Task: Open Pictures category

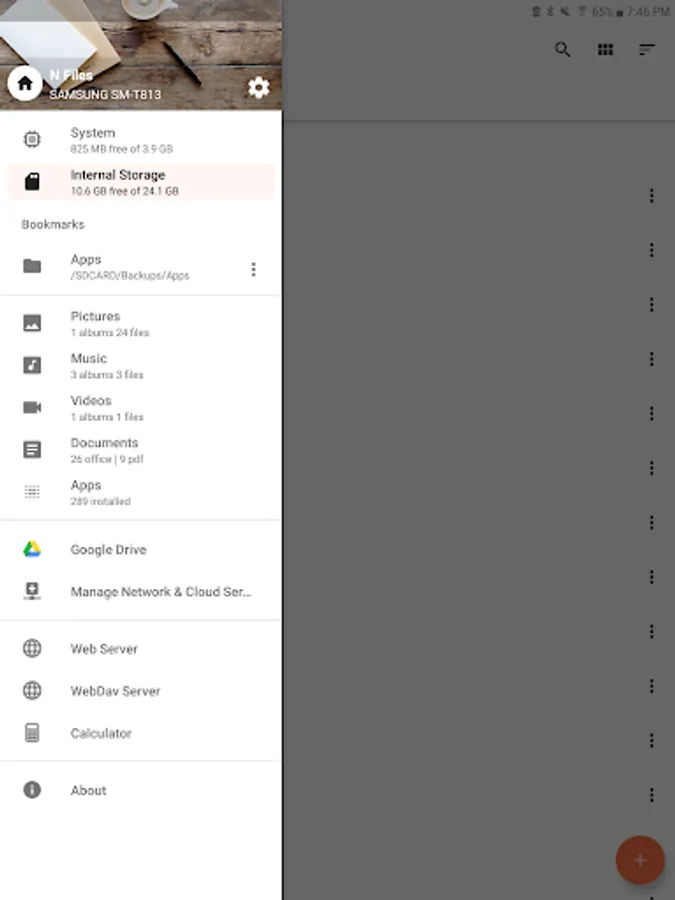Action: (141, 324)
